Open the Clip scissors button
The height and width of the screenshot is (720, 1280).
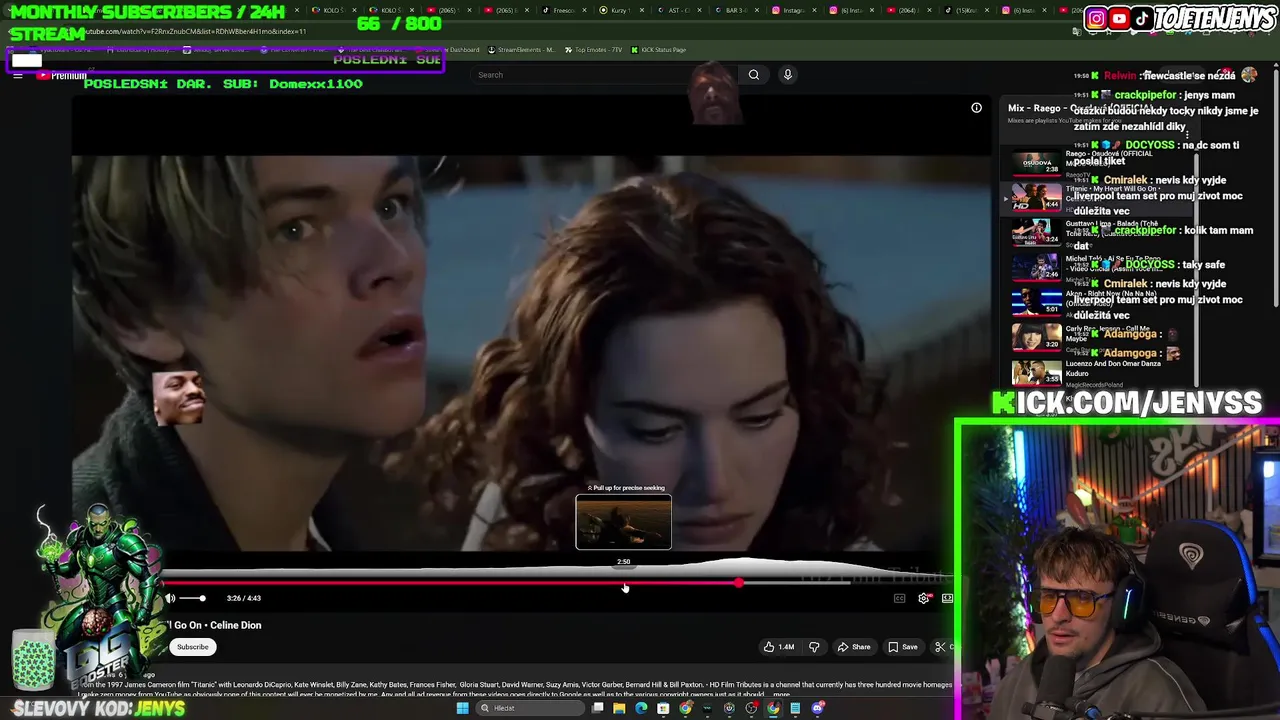(x=940, y=647)
